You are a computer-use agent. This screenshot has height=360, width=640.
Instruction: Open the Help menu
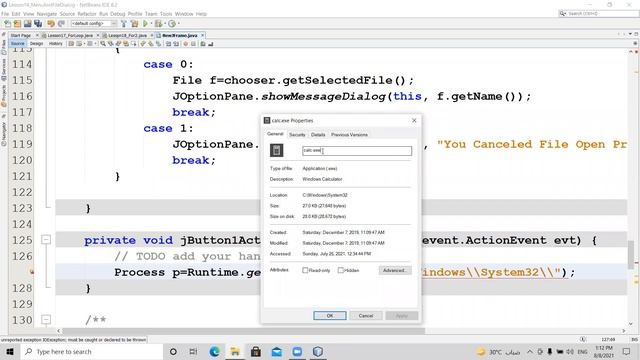[x=201, y=14]
